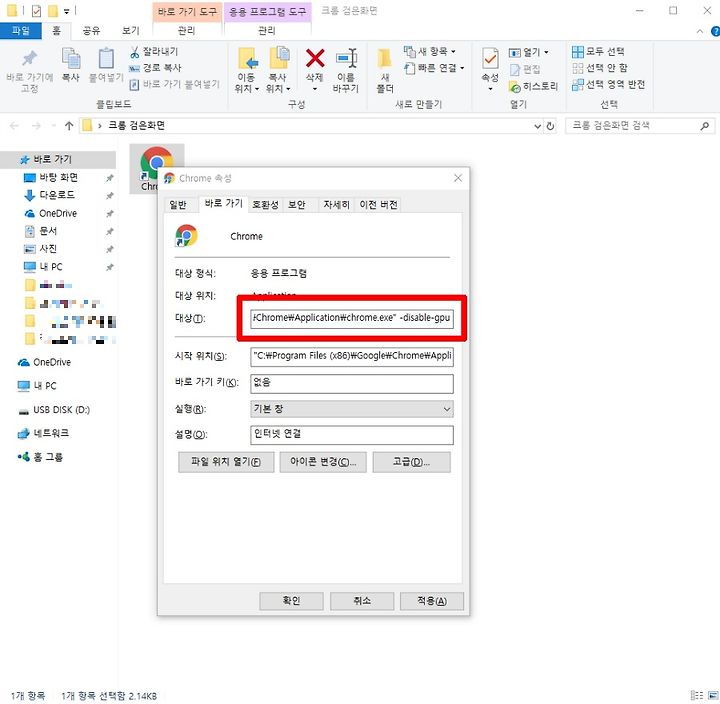
Task: Select Pictures (사진) in sidebar
Action: [x=47, y=249]
